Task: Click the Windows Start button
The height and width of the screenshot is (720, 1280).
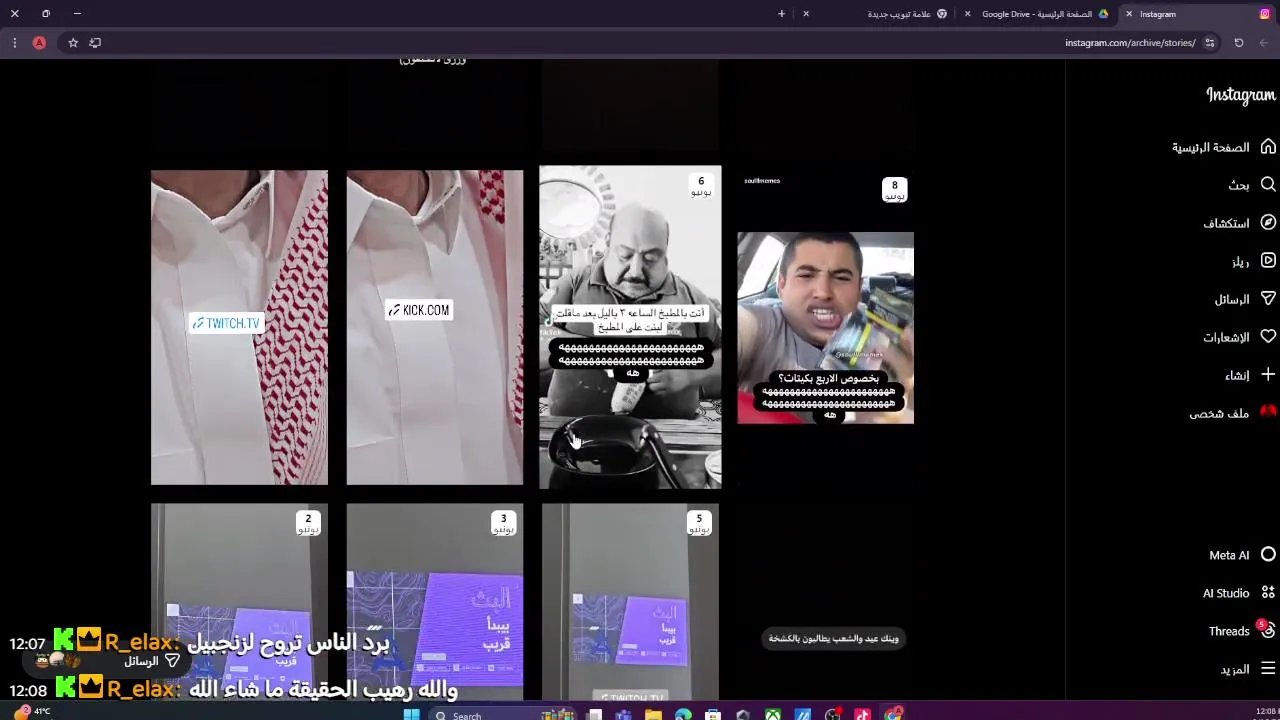Action: (411, 715)
